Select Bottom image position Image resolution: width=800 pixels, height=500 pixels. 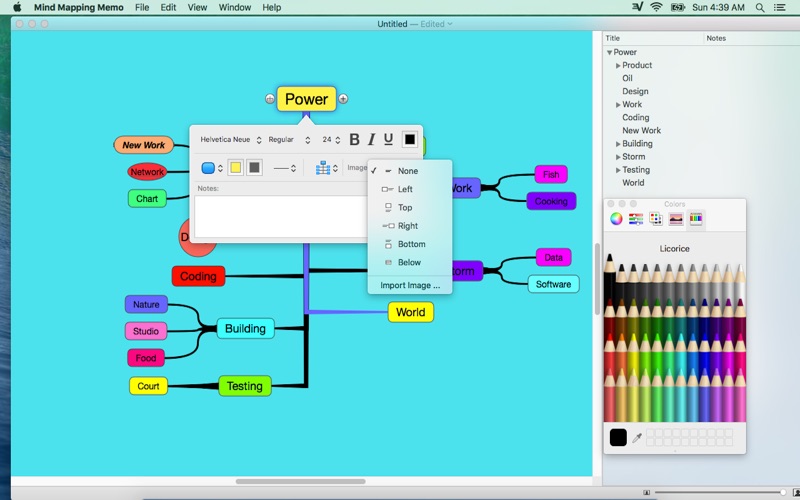(x=410, y=244)
